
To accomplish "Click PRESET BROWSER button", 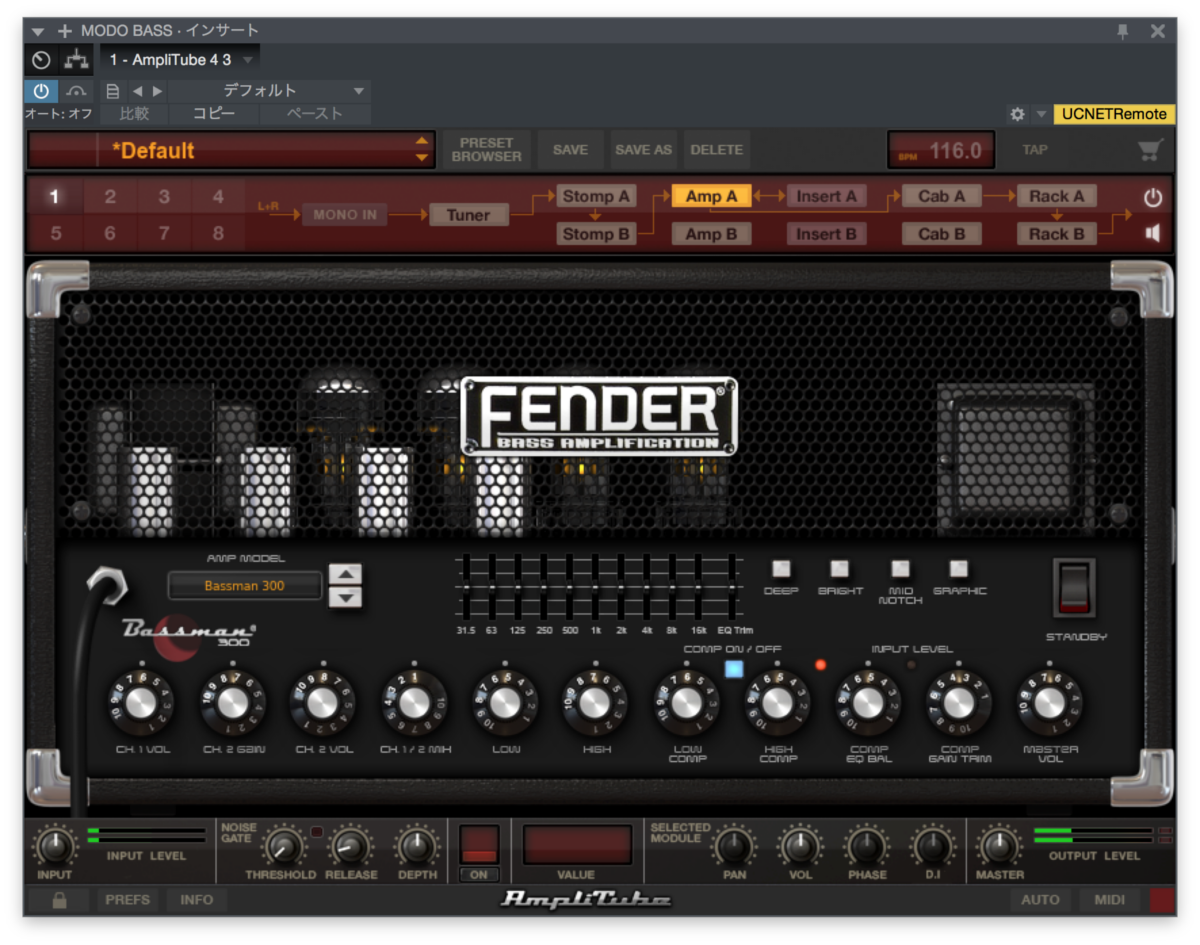I will click(x=486, y=150).
